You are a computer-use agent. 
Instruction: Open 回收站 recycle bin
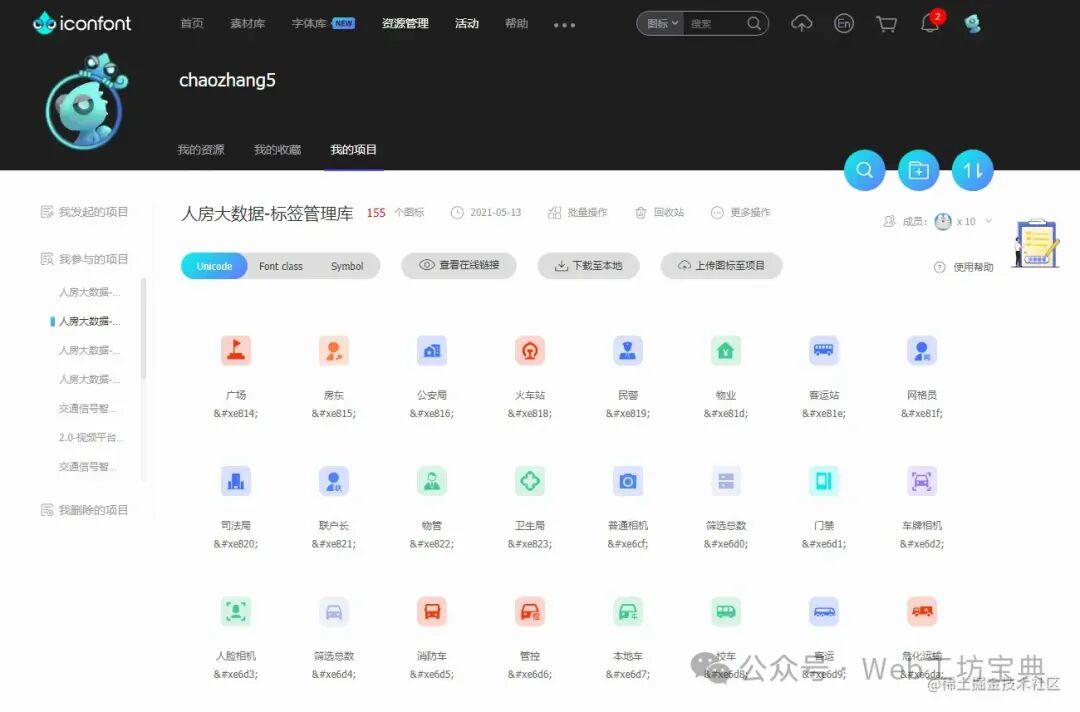click(x=660, y=212)
